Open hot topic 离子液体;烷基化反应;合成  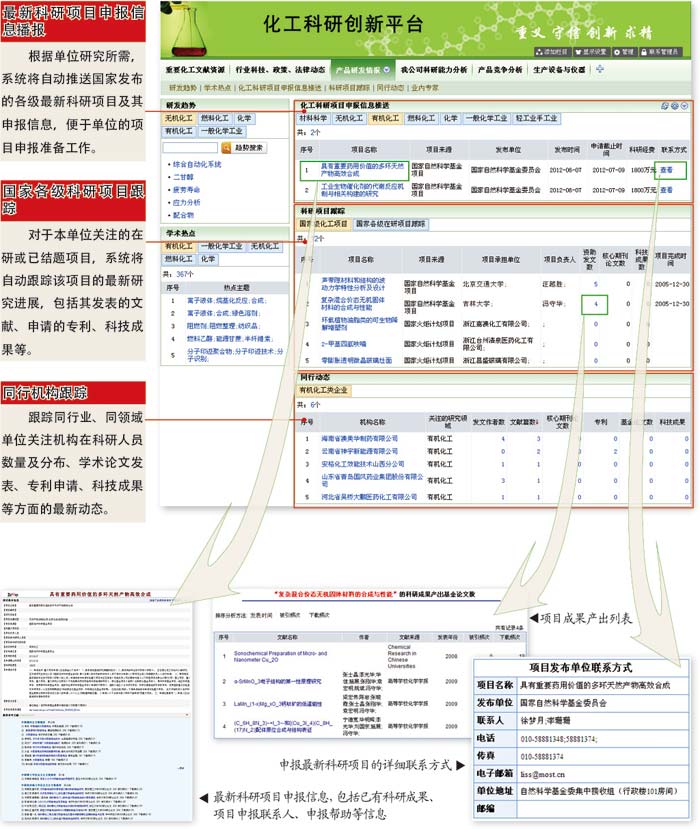click(x=227, y=301)
